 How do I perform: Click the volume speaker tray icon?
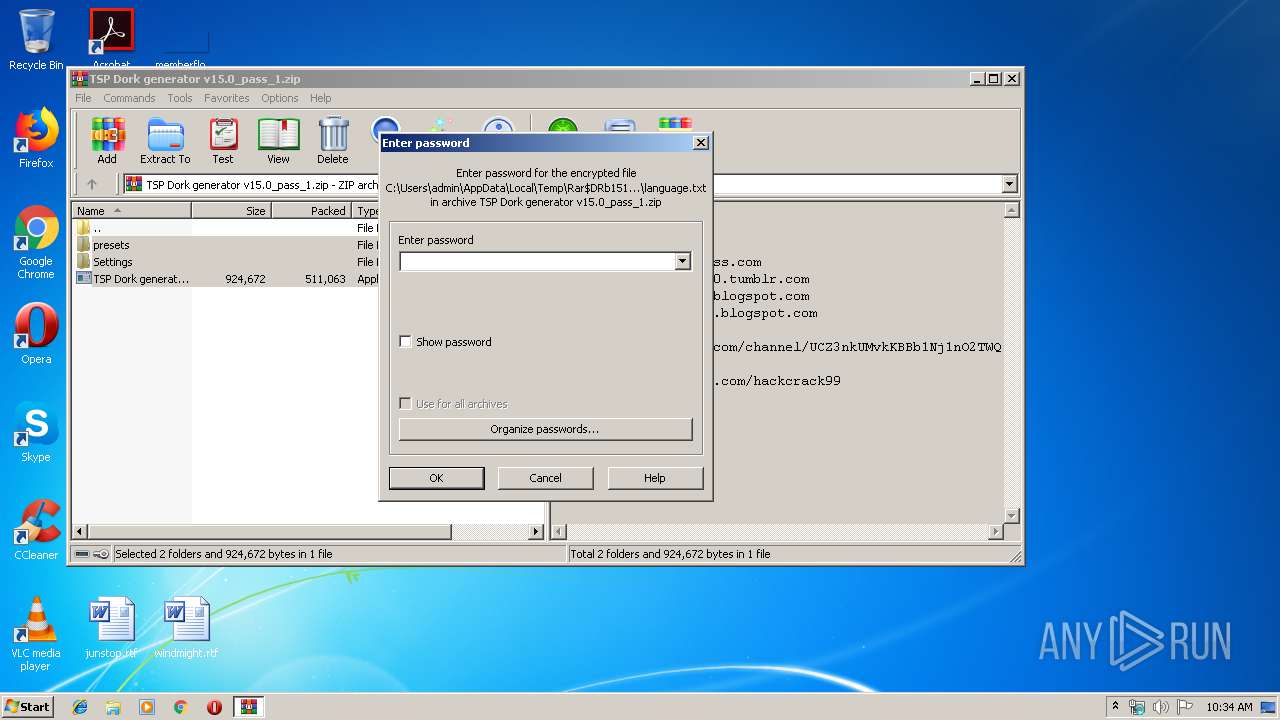click(1161, 707)
